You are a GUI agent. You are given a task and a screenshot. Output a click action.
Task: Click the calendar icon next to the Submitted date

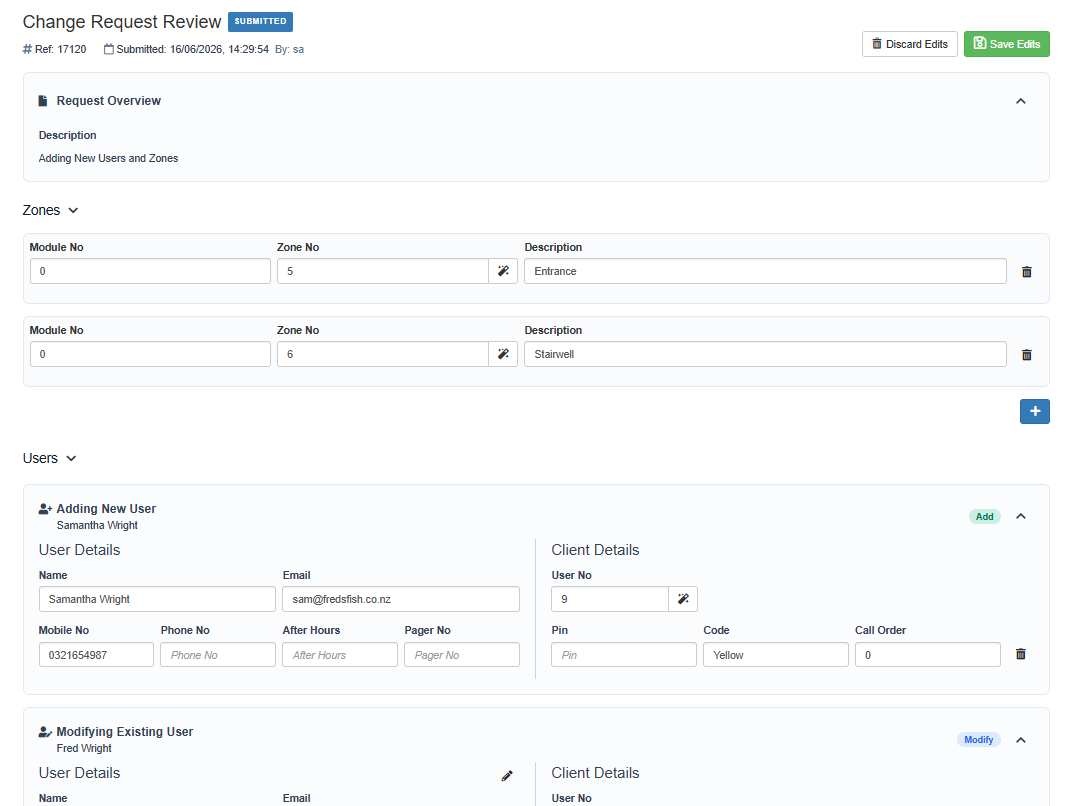pyautogui.click(x=109, y=49)
